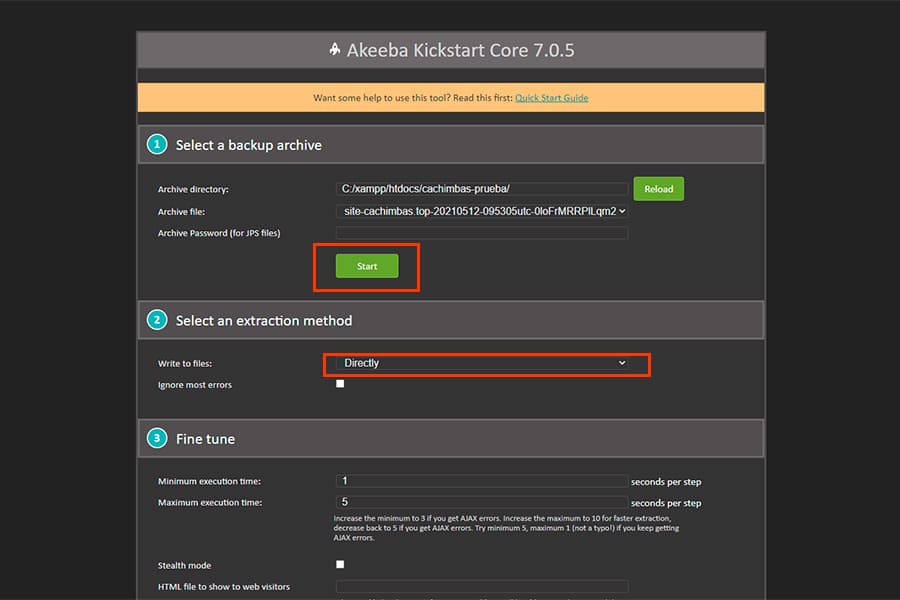Click the "Ignore most errors" label

point(195,385)
